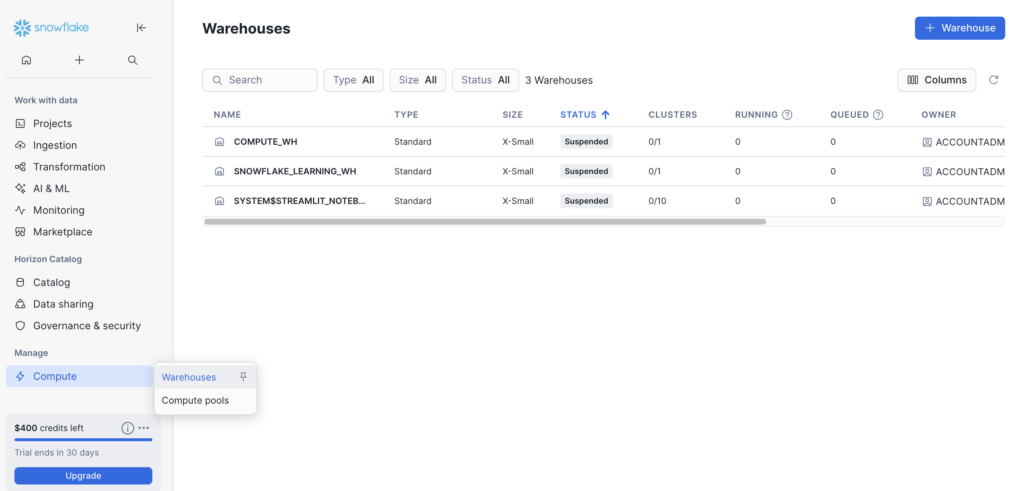The width and height of the screenshot is (1024, 491).
Task: Click the plus create icon in sidebar
Action: tap(79, 60)
